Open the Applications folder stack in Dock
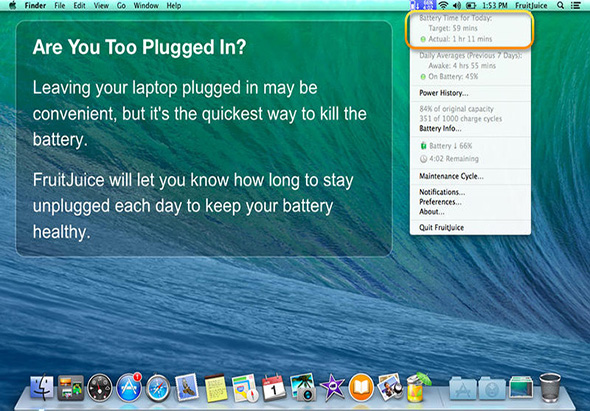The image size is (590, 411). coord(463,388)
